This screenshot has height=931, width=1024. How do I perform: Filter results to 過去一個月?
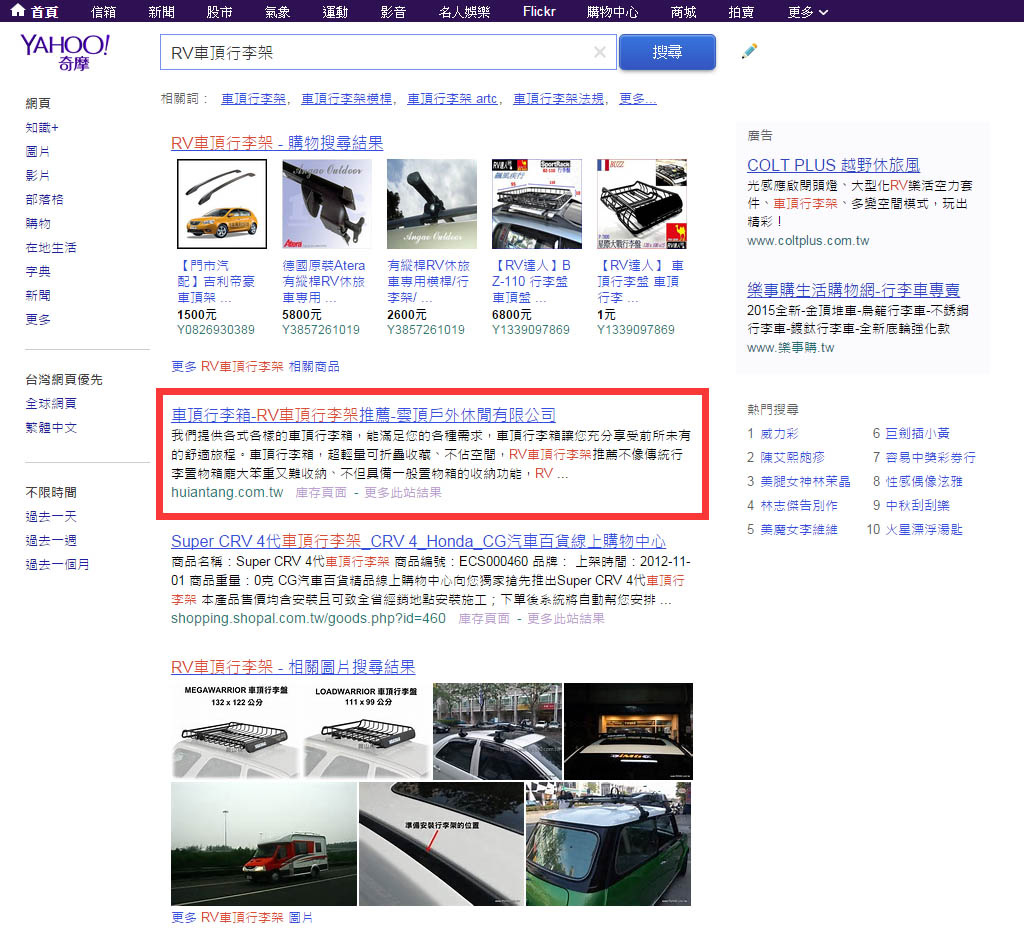[57, 564]
